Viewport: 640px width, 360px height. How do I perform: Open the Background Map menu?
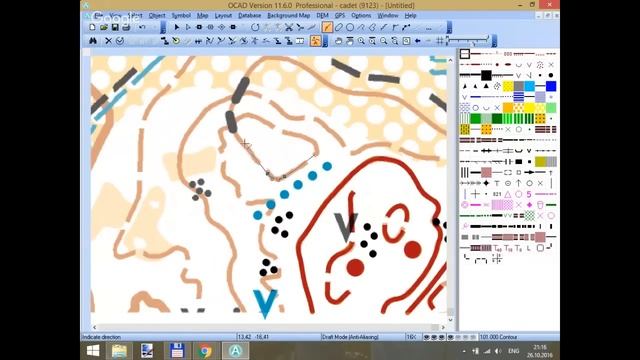(289, 16)
